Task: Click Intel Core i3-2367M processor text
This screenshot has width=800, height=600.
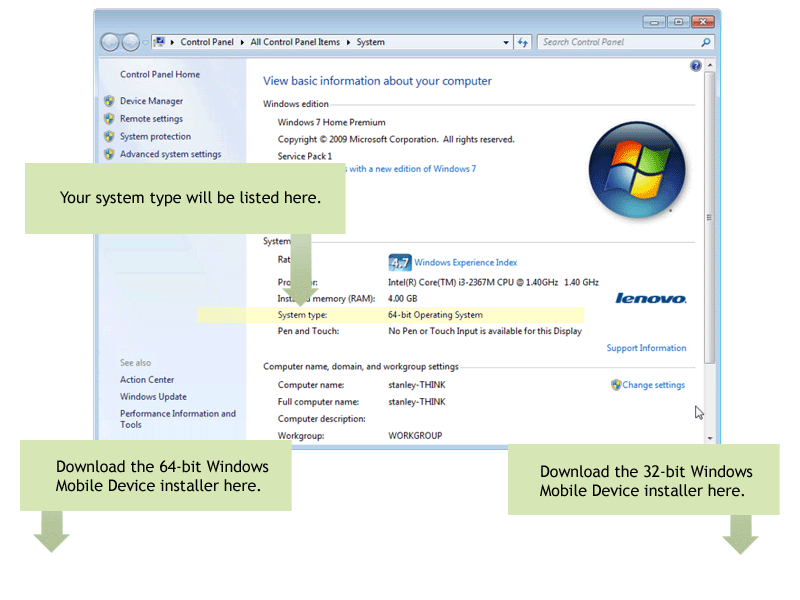Action: (x=493, y=282)
